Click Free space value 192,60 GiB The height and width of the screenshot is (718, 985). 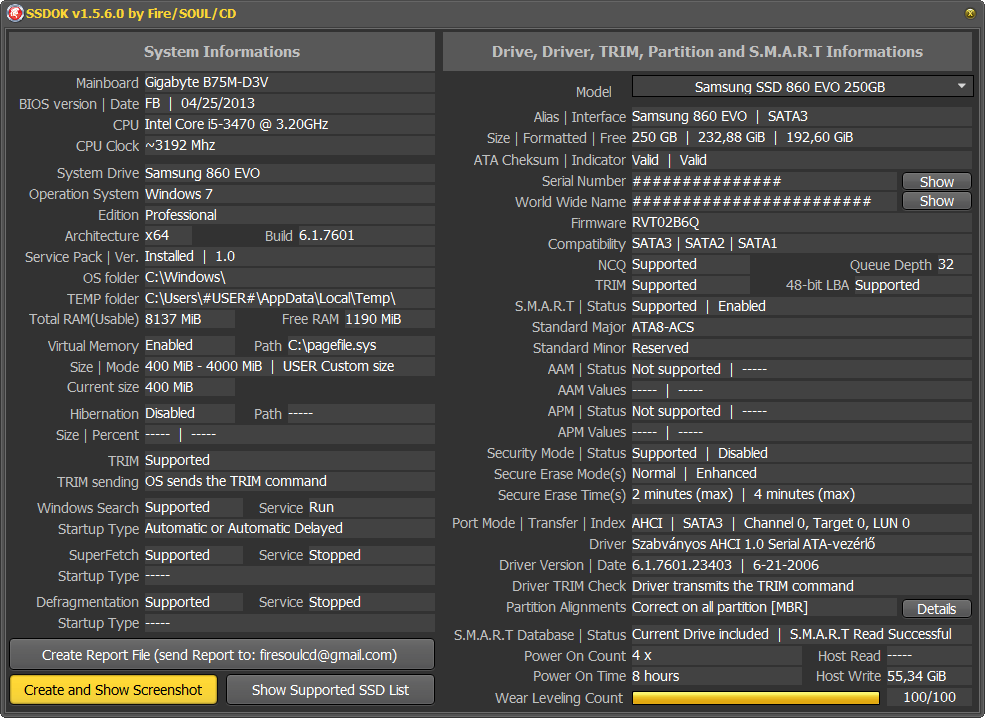[x=820, y=137]
